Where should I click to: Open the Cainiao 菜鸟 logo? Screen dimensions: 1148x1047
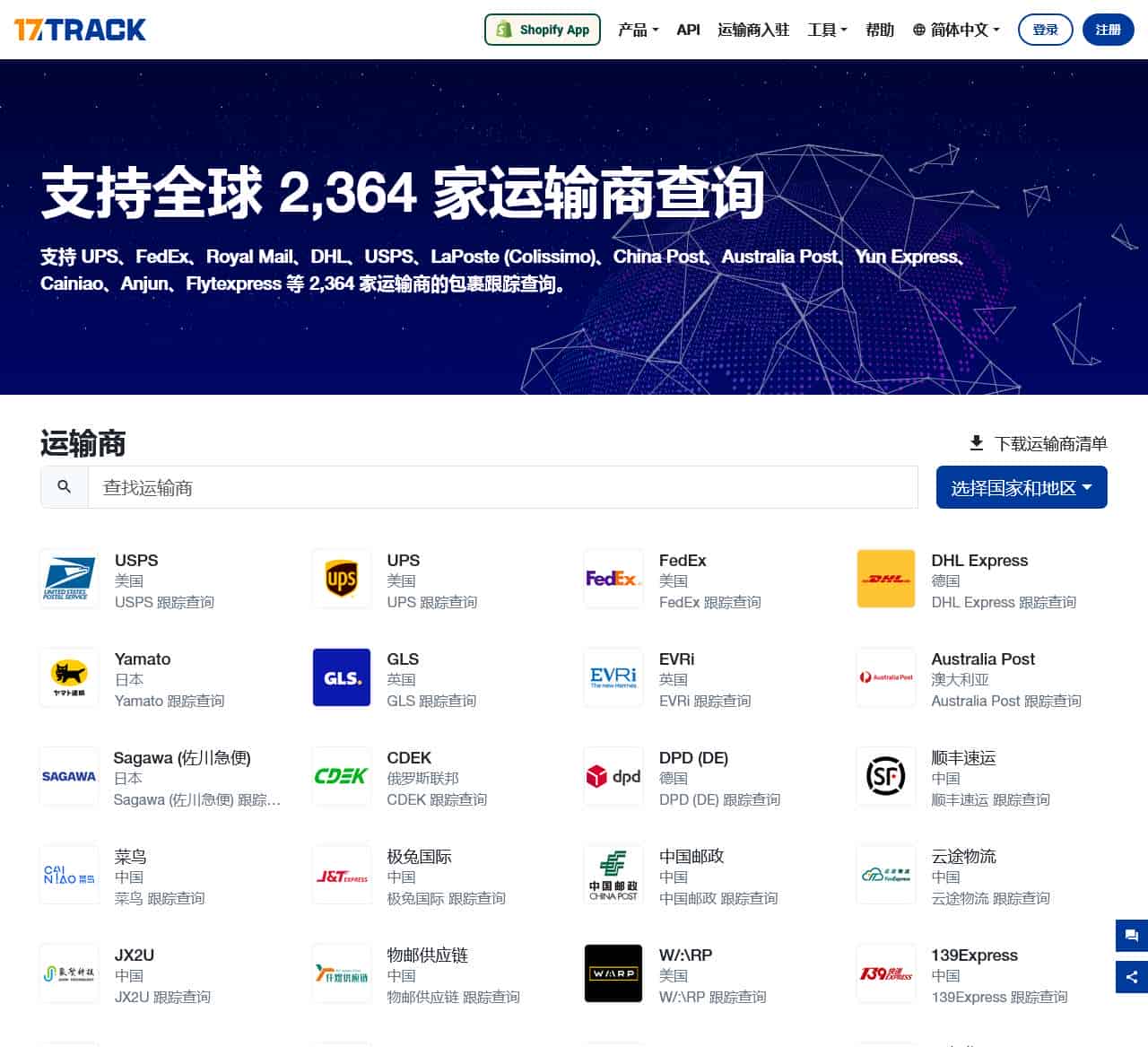coord(69,875)
